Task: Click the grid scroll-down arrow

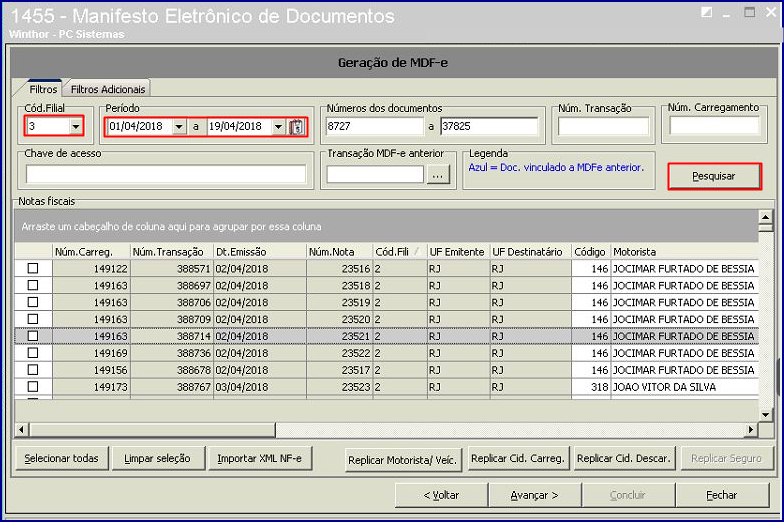Action: (x=766, y=414)
